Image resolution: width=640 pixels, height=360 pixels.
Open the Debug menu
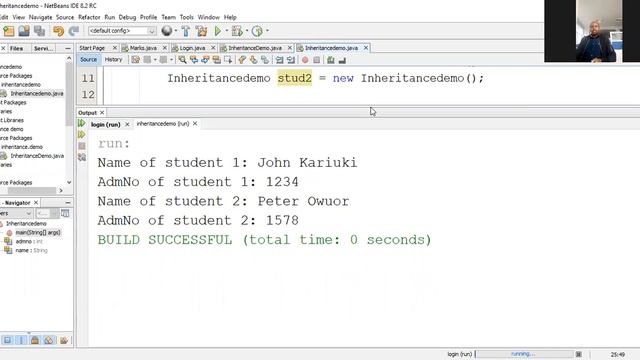pyautogui.click(x=127, y=17)
